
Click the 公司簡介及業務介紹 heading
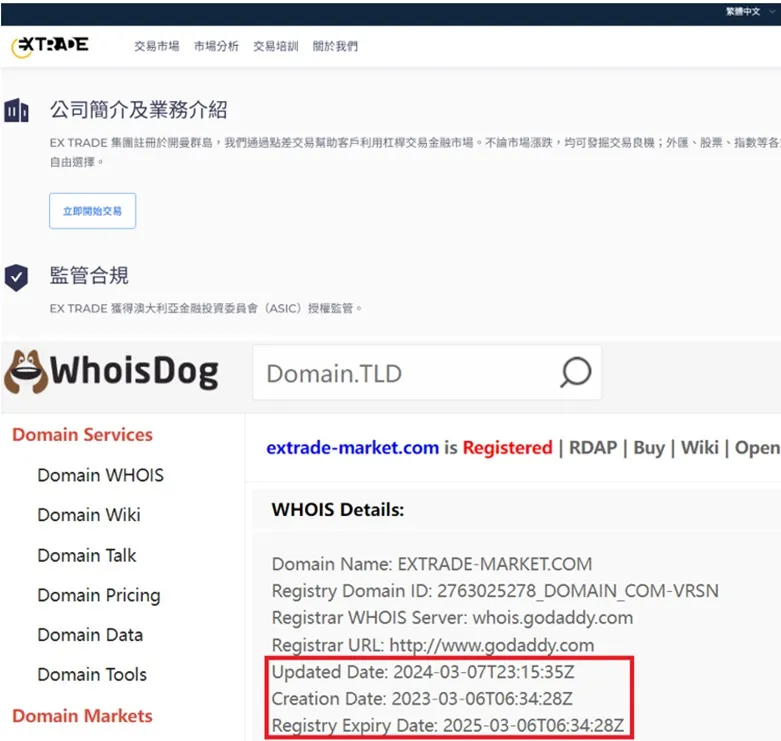click(x=138, y=110)
